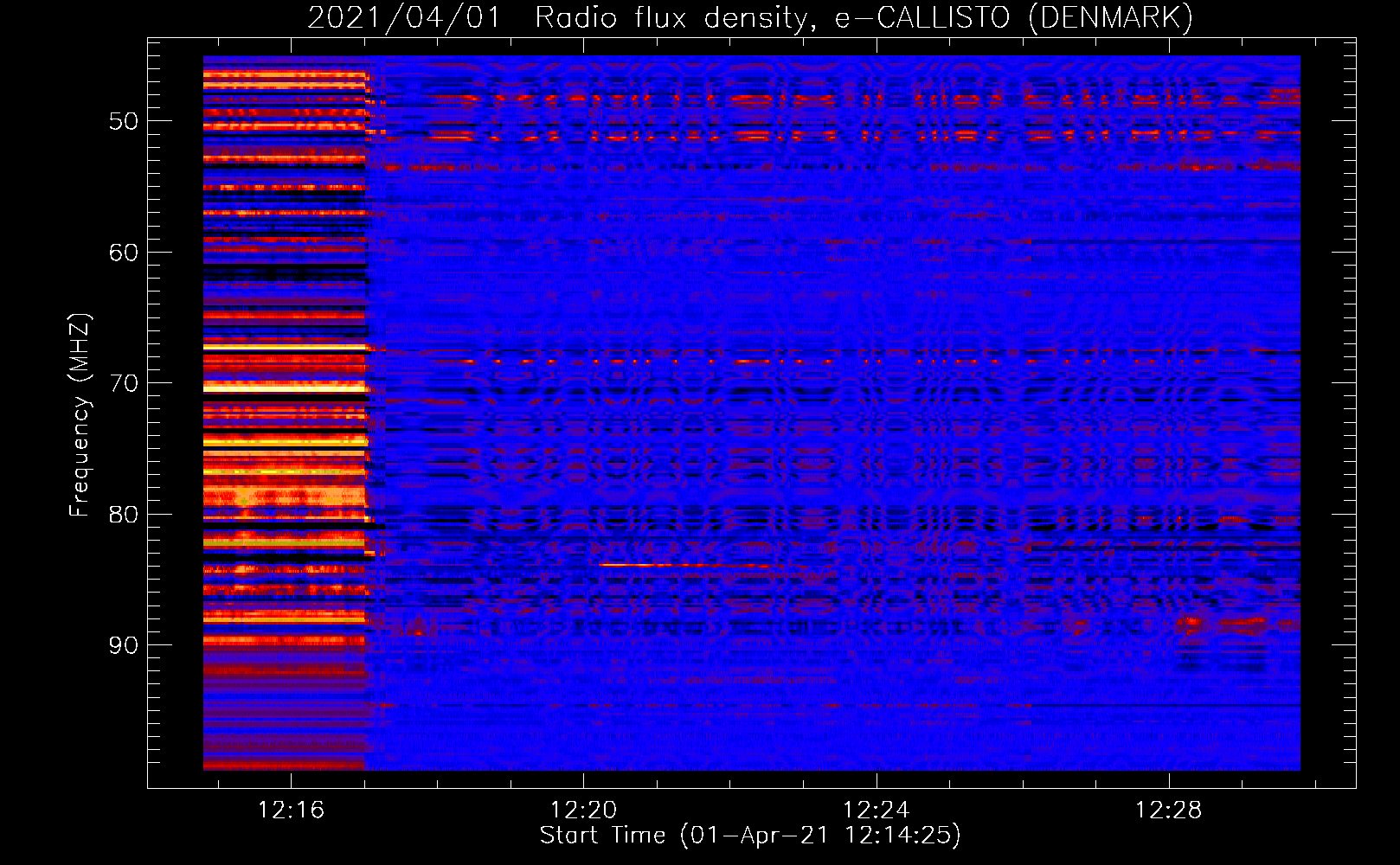Click the 50 frequency tick label

(x=124, y=121)
